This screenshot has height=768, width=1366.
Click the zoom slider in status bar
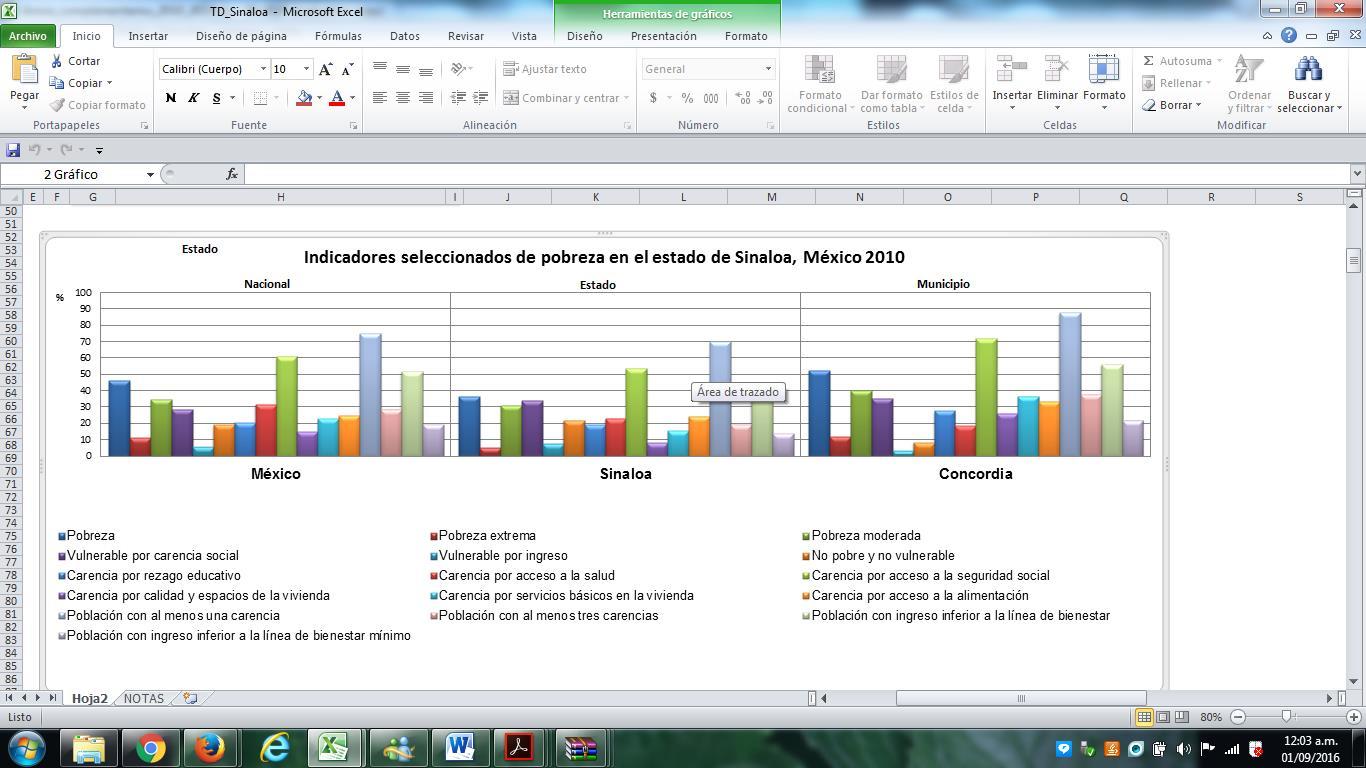point(1287,717)
